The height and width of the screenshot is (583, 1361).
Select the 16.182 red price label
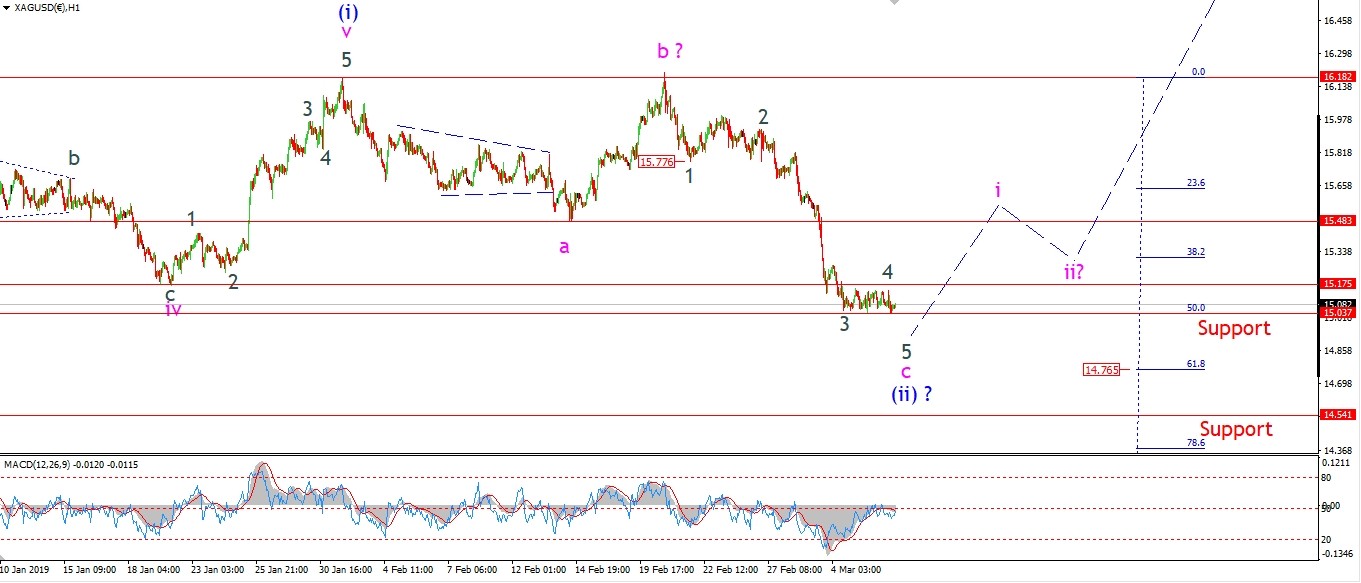1339,76
